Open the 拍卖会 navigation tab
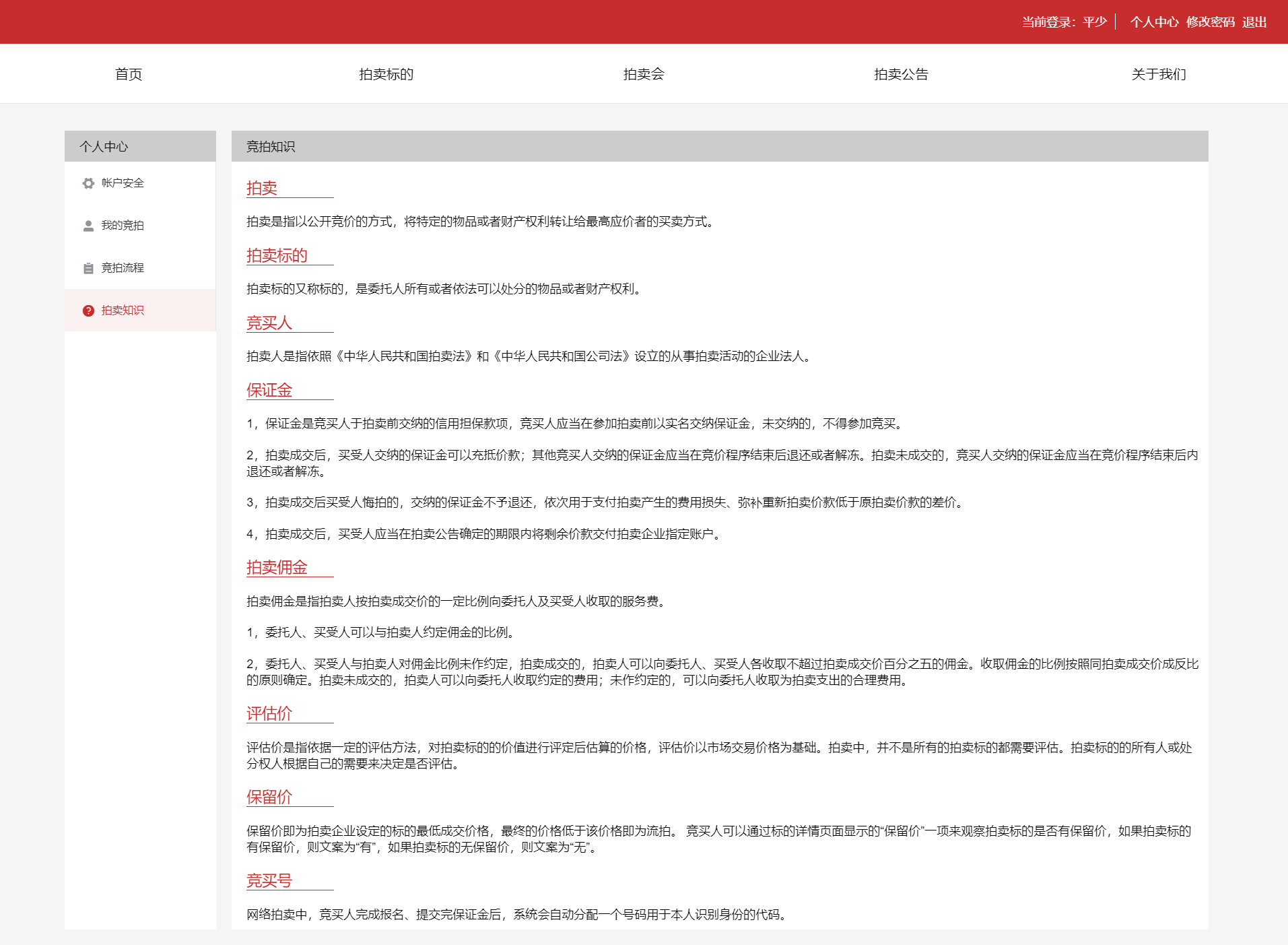 (x=644, y=74)
